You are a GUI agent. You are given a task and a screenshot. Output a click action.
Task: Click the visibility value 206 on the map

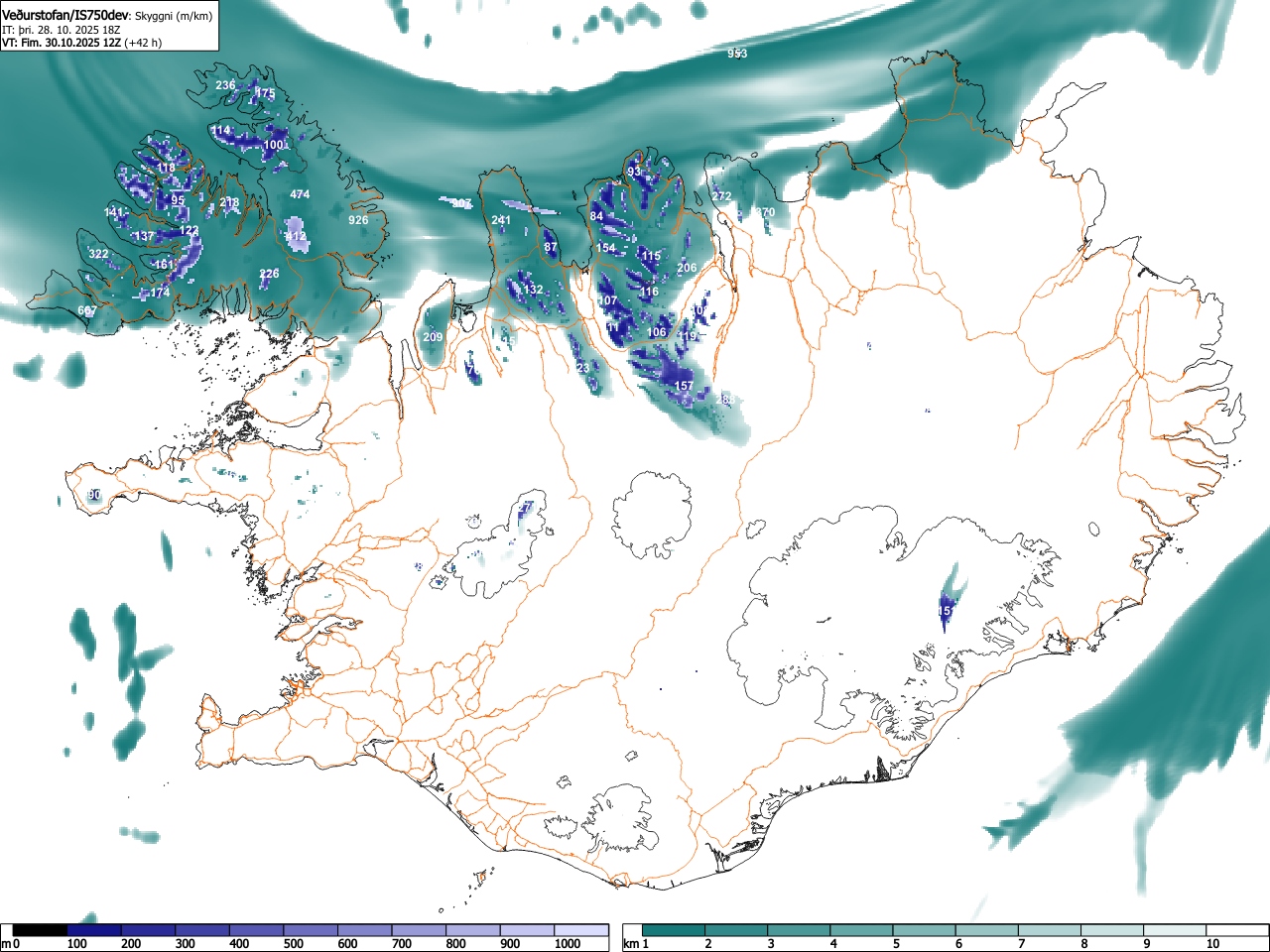(x=687, y=268)
